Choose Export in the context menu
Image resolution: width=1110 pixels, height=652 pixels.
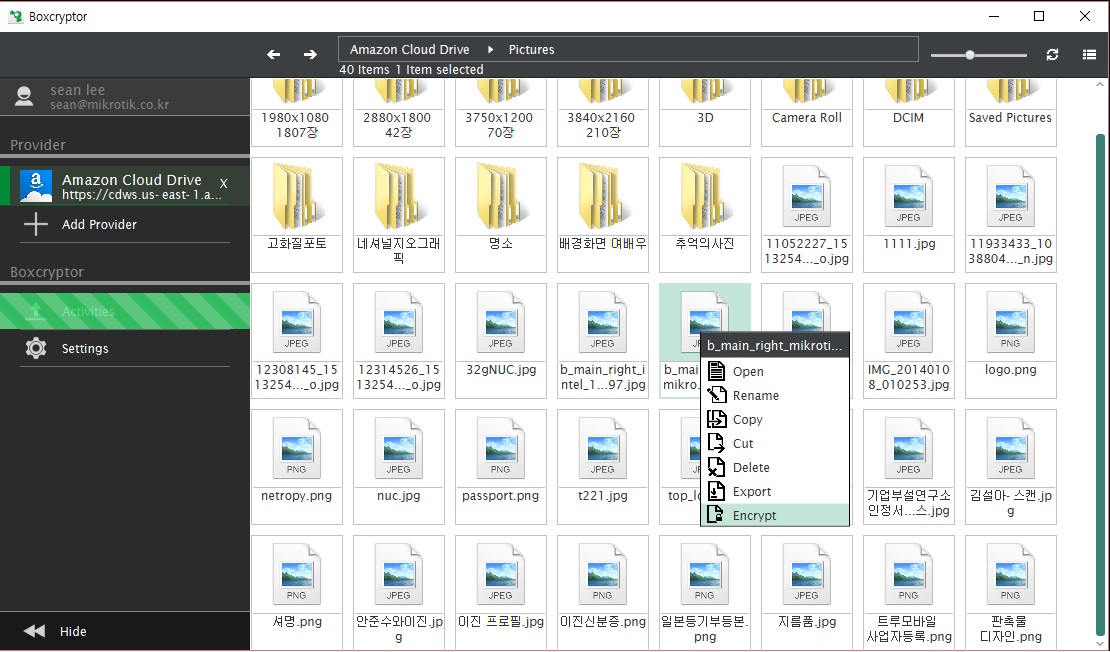[x=774, y=492]
